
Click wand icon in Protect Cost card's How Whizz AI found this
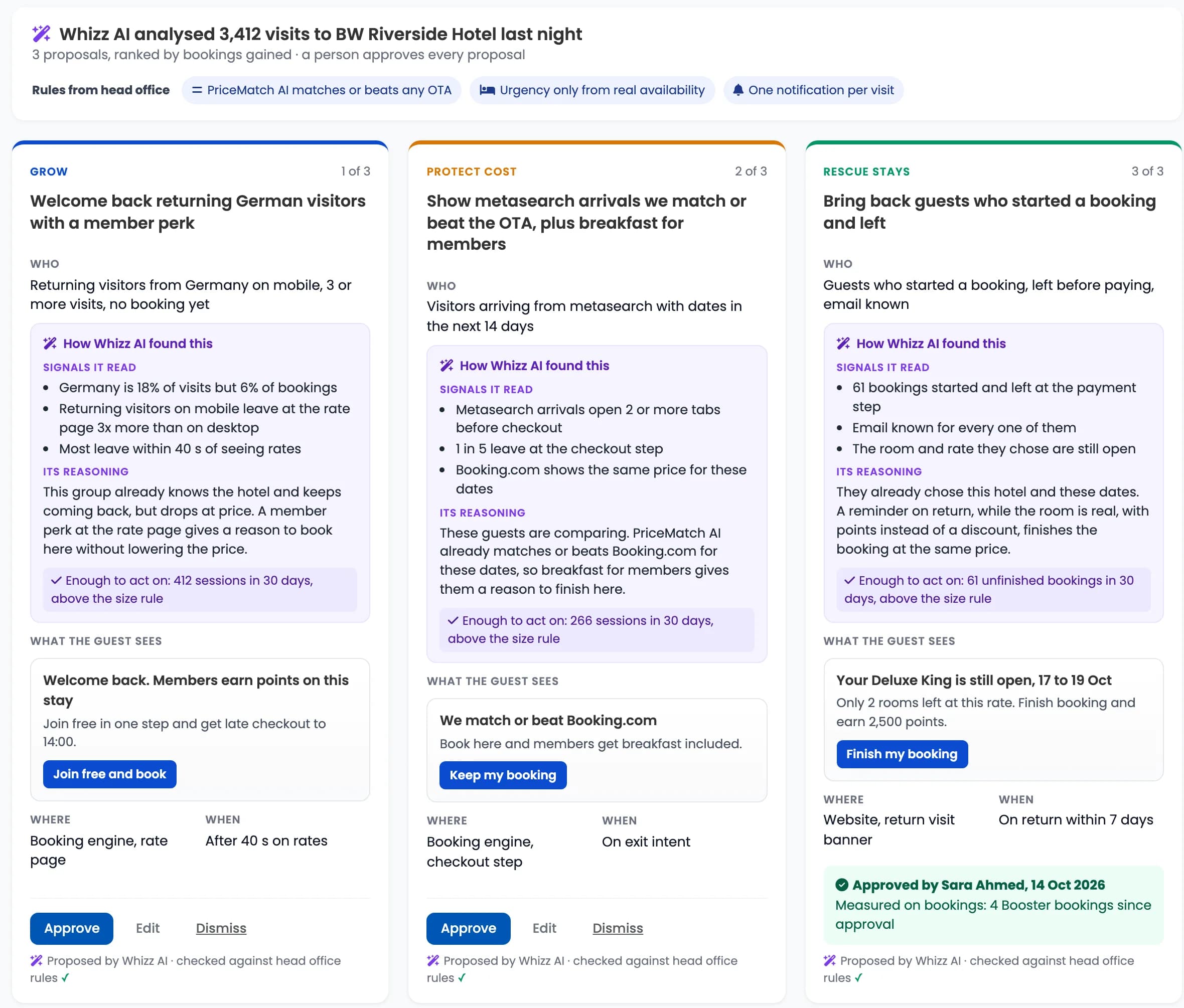click(447, 366)
